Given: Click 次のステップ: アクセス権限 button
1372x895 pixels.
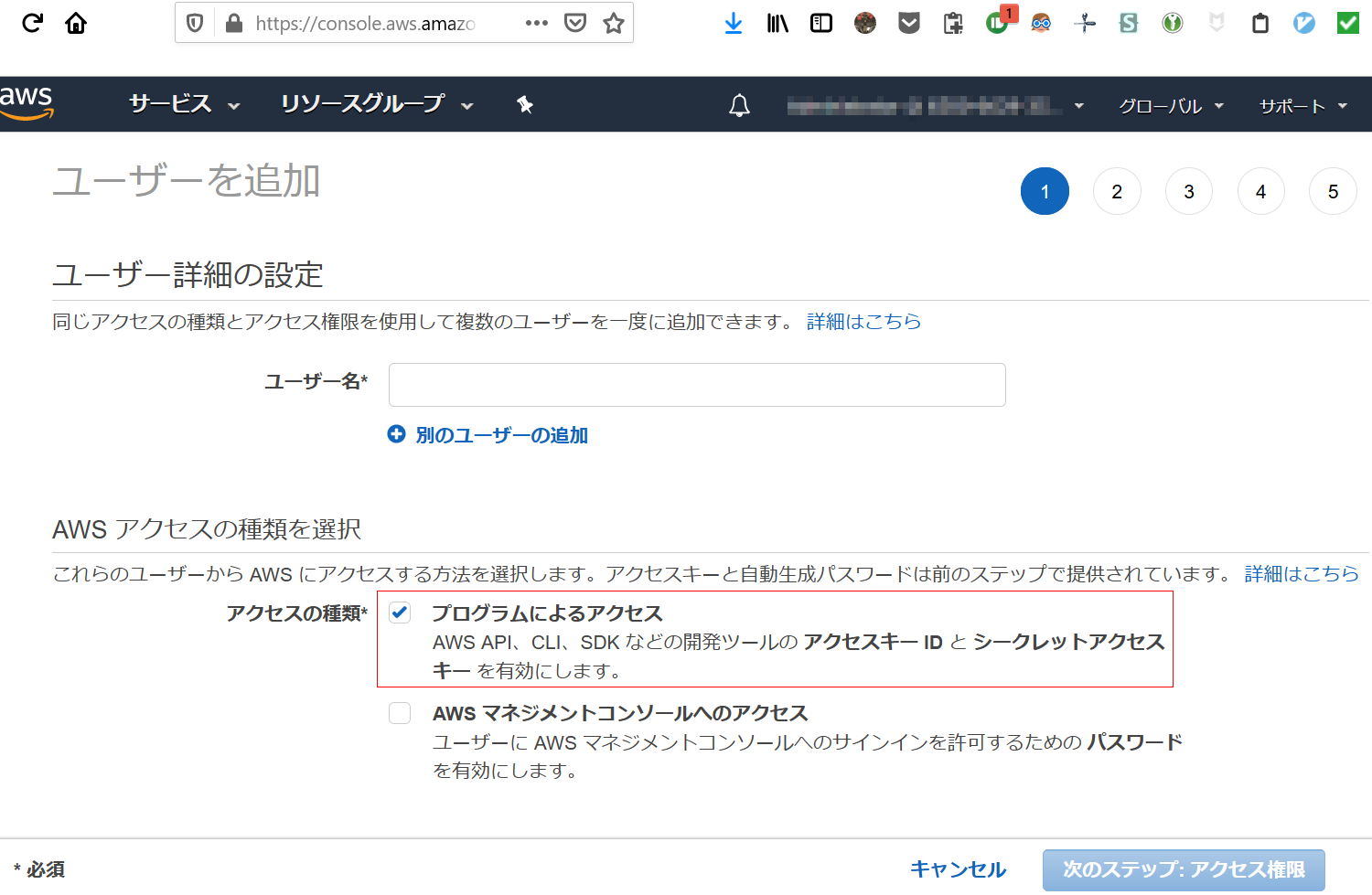Looking at the screenshot, I should point(1184,869).
